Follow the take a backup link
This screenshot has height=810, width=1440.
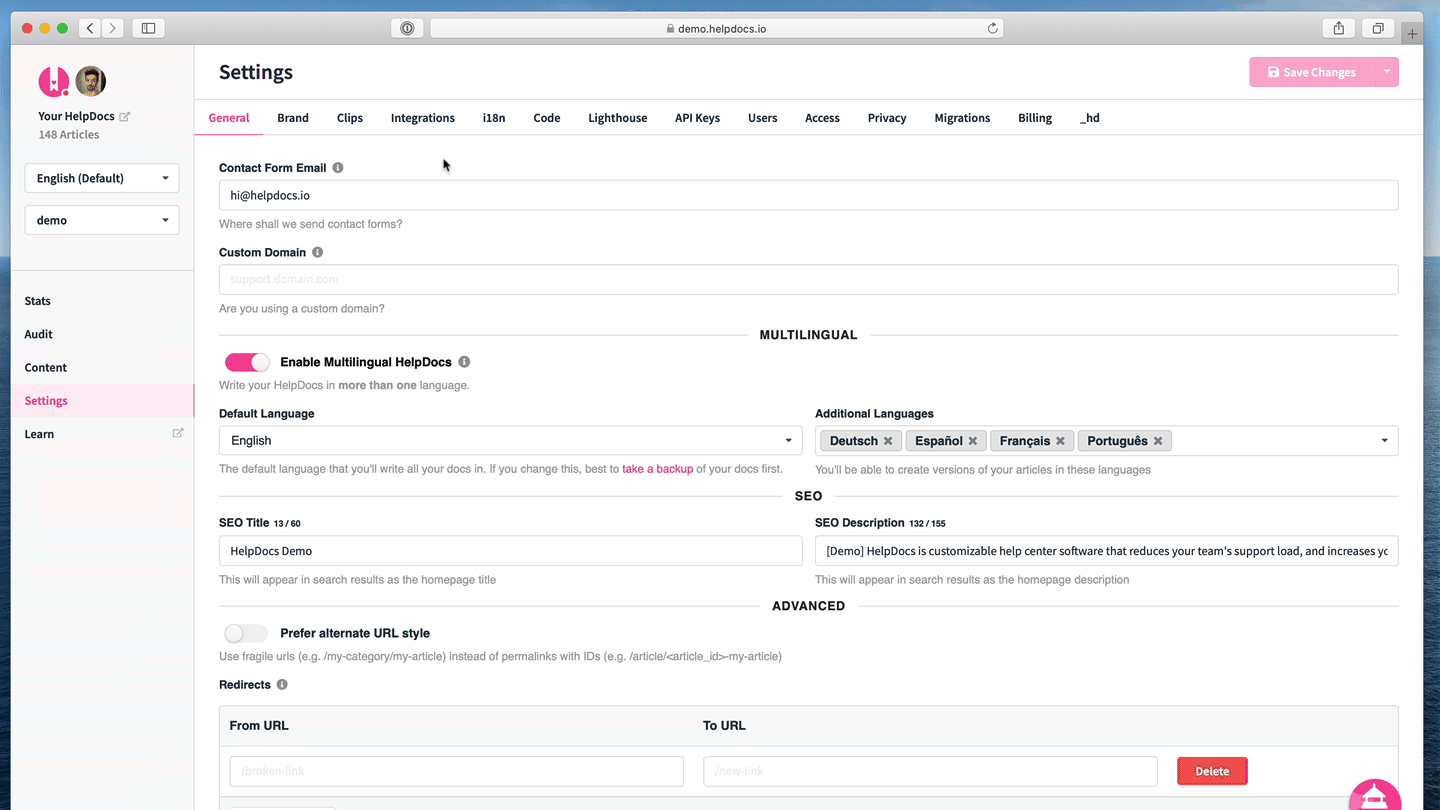coord(657,469)
